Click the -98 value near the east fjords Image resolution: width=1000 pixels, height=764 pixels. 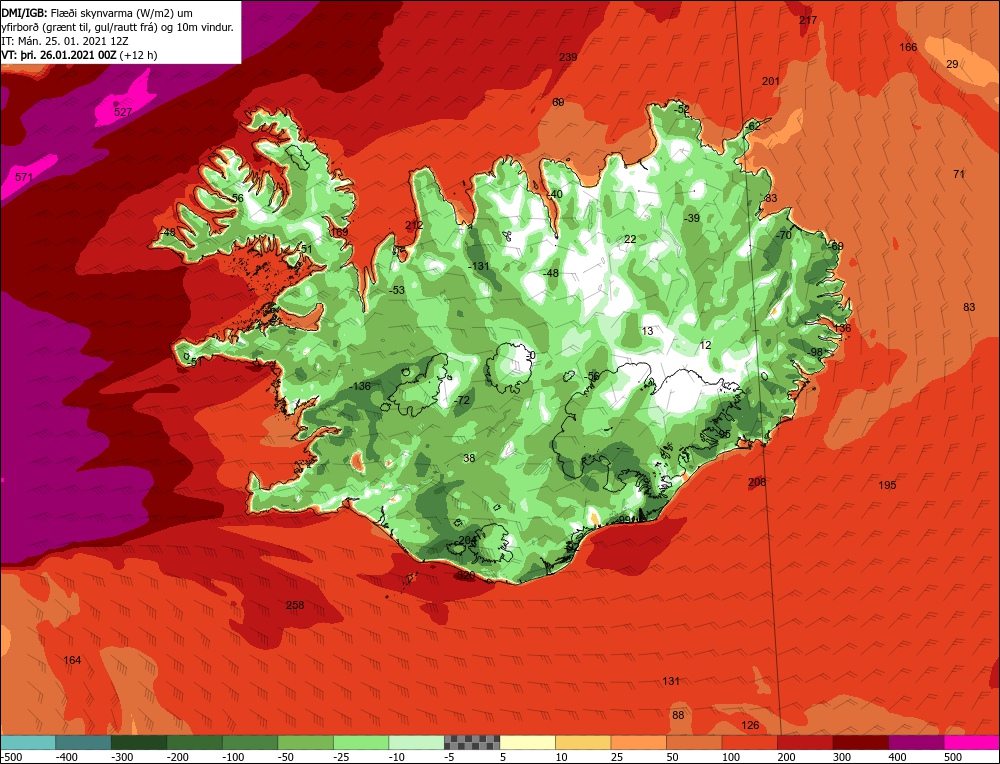coord(816,353)
